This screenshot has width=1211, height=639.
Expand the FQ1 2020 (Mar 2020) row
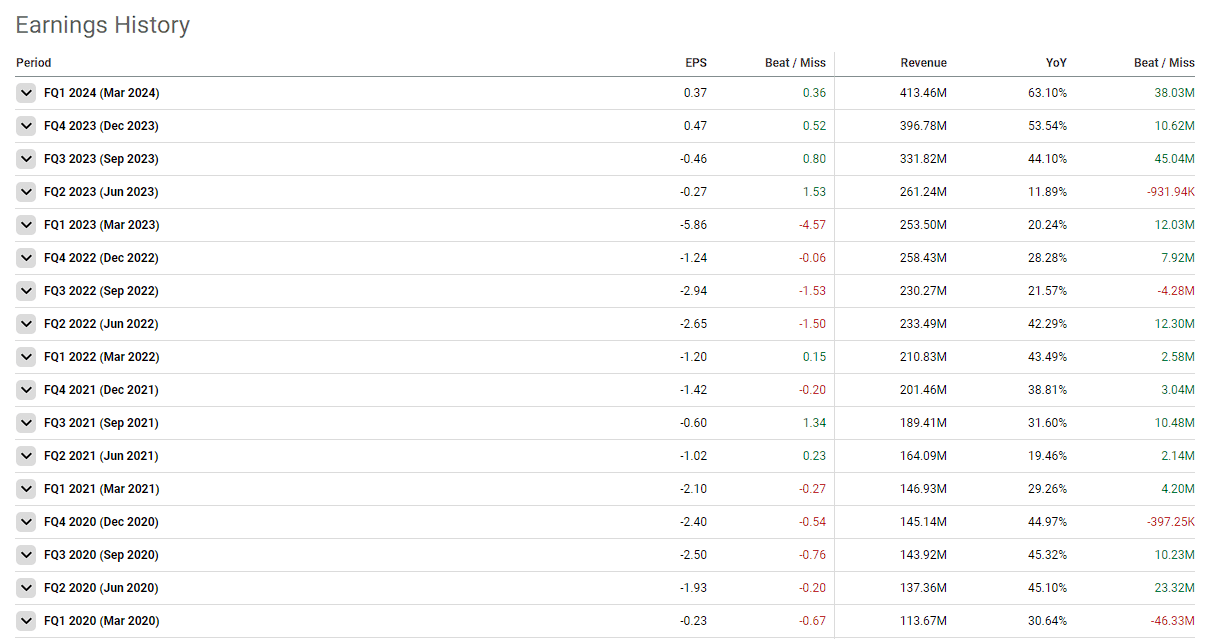click(27, 621)
